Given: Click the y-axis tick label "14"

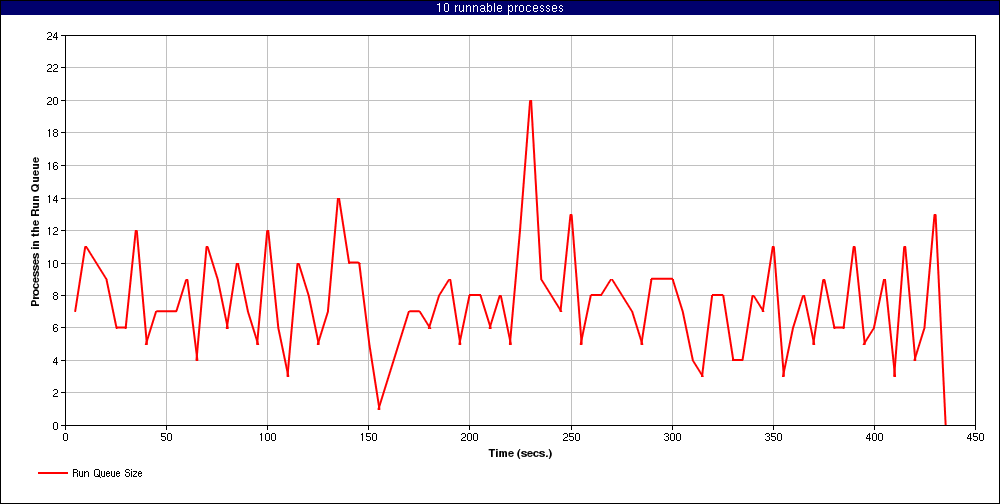Looking at the screenshot, I should (x=52, y=198).
